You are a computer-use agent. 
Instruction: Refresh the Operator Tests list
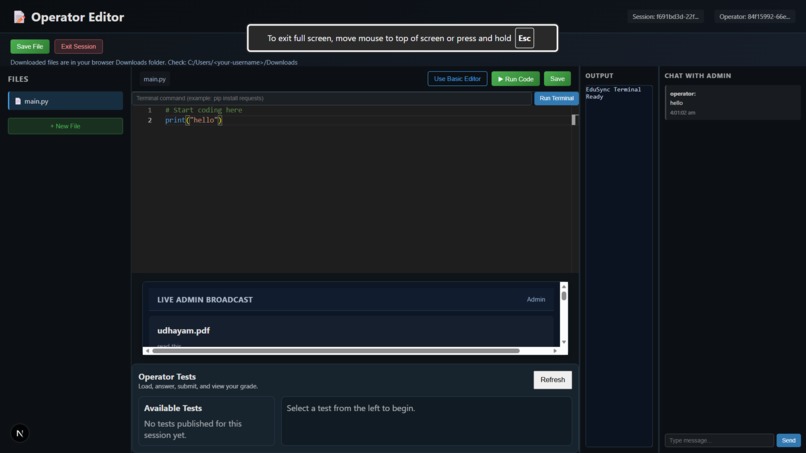(553, 379)
